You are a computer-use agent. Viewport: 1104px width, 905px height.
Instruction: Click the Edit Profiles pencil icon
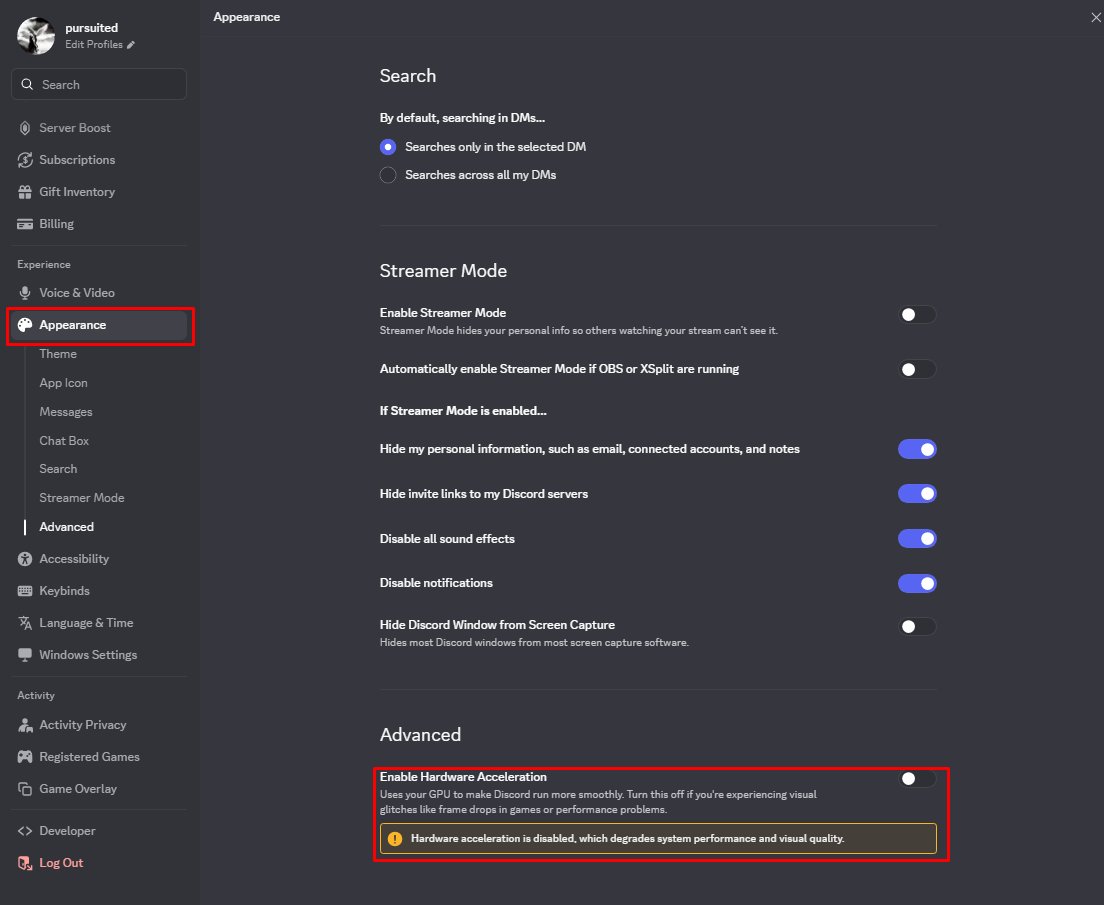click(x=130, y=44)
